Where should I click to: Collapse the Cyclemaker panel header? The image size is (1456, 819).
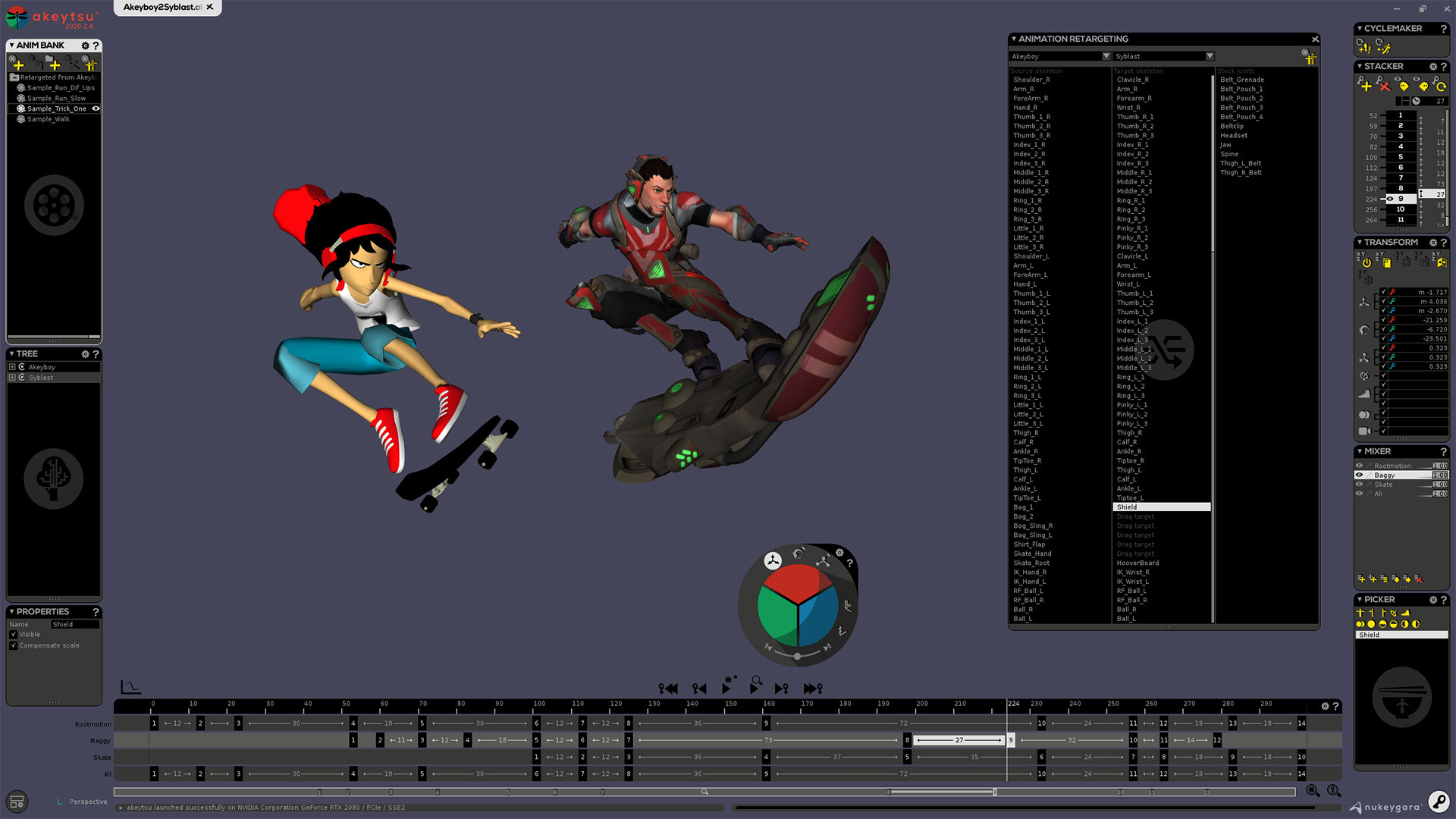point(1360,28)
